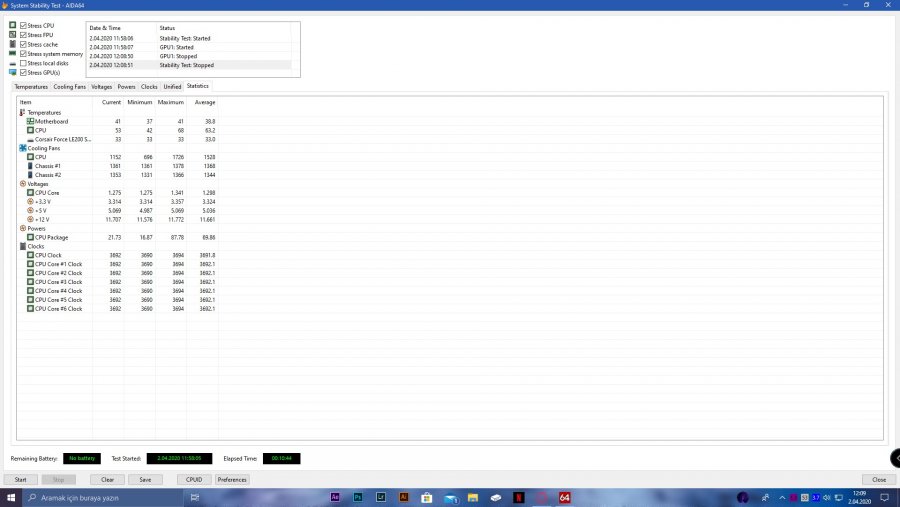Click the People icon in system tray

click(x=766, y=497)
